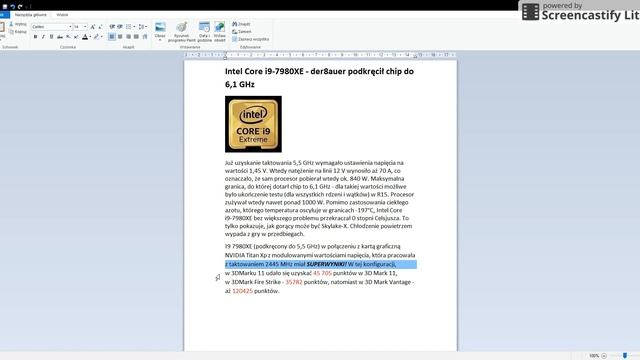Click the red number 45 705

[322, 273]
